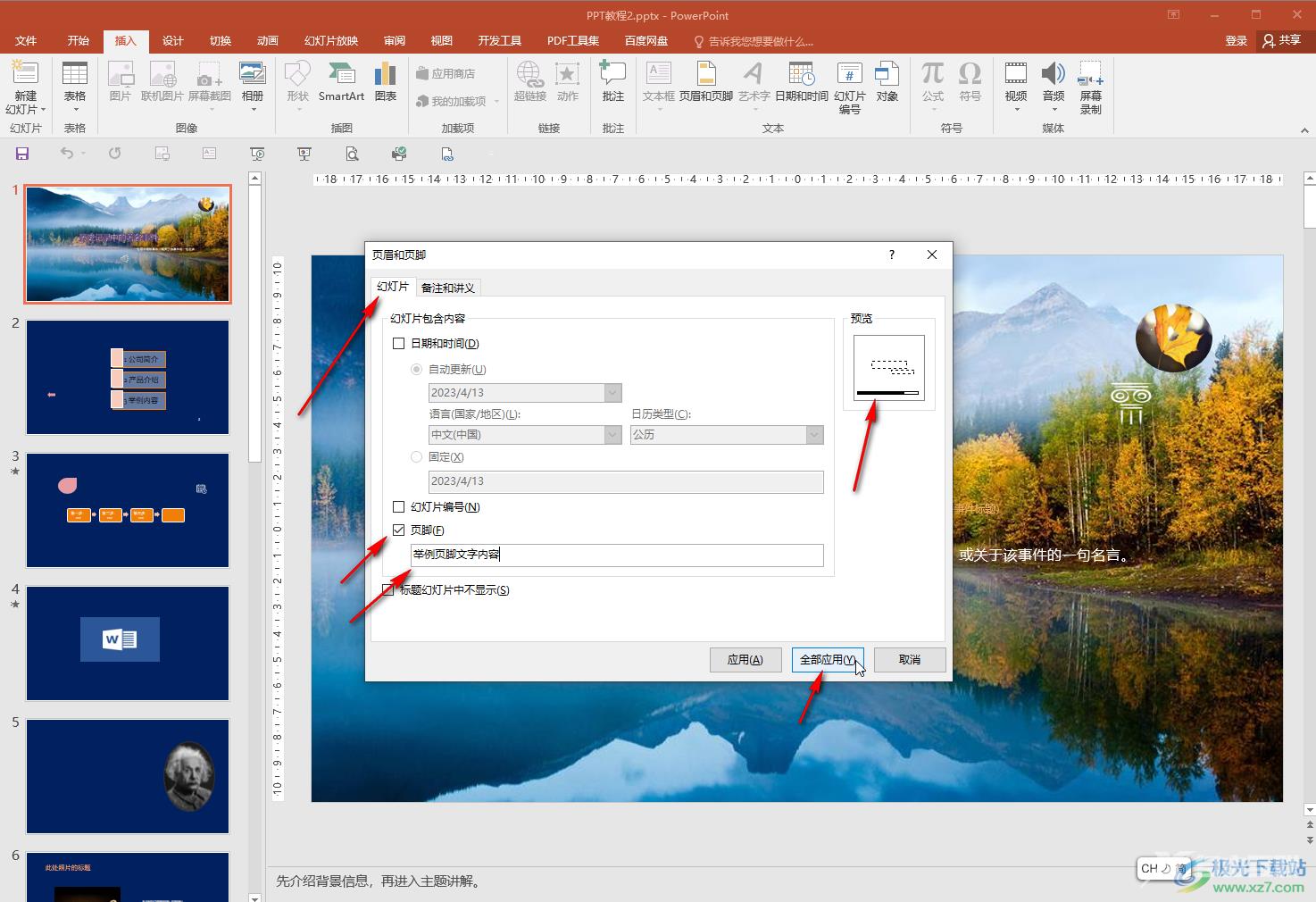This screenshot has width=1316, height=902.
Task: Collapse the ribbon with the chevron
Action: (1304, 130)
